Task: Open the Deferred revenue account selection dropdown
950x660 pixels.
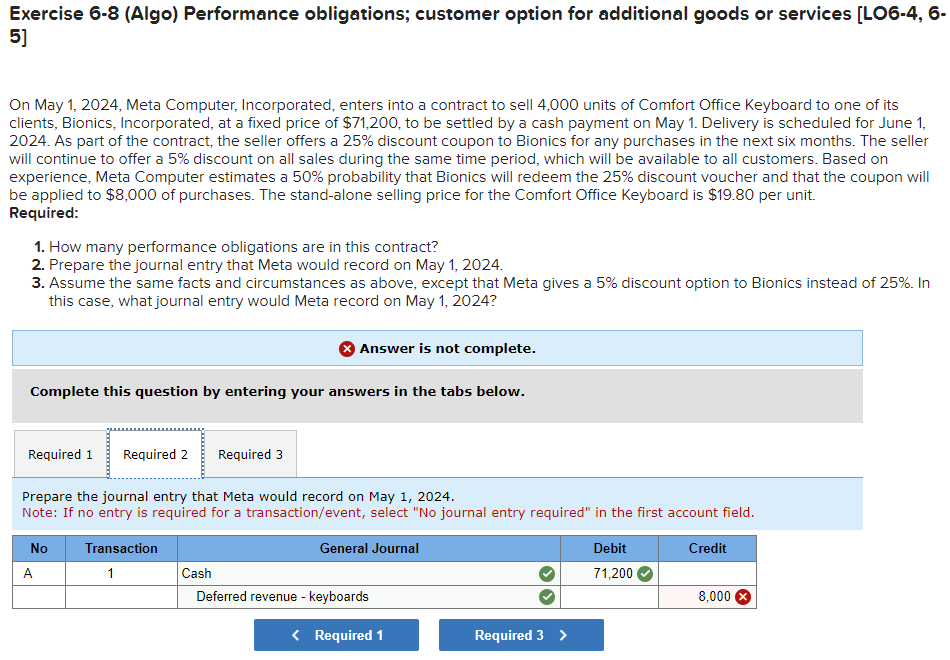Action: coord(360,595)
